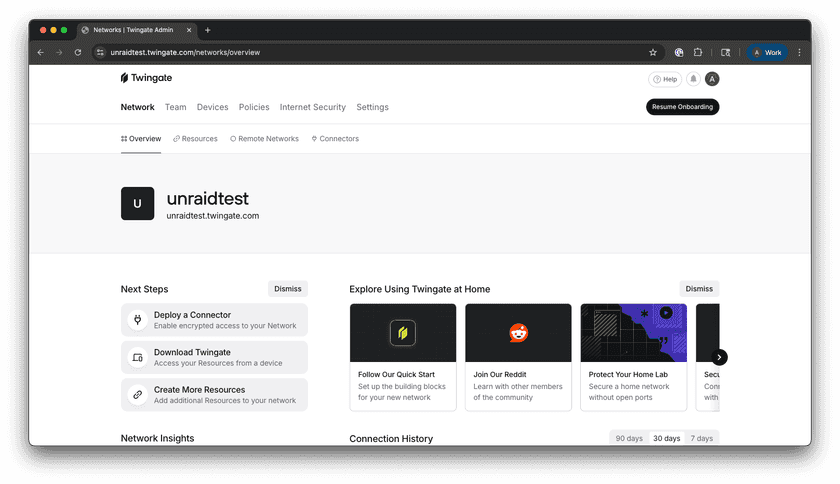The height and width of the screenshot is (484, 840).
Task: Open the browser extensions puzzle icon
Action: [698, 52]
